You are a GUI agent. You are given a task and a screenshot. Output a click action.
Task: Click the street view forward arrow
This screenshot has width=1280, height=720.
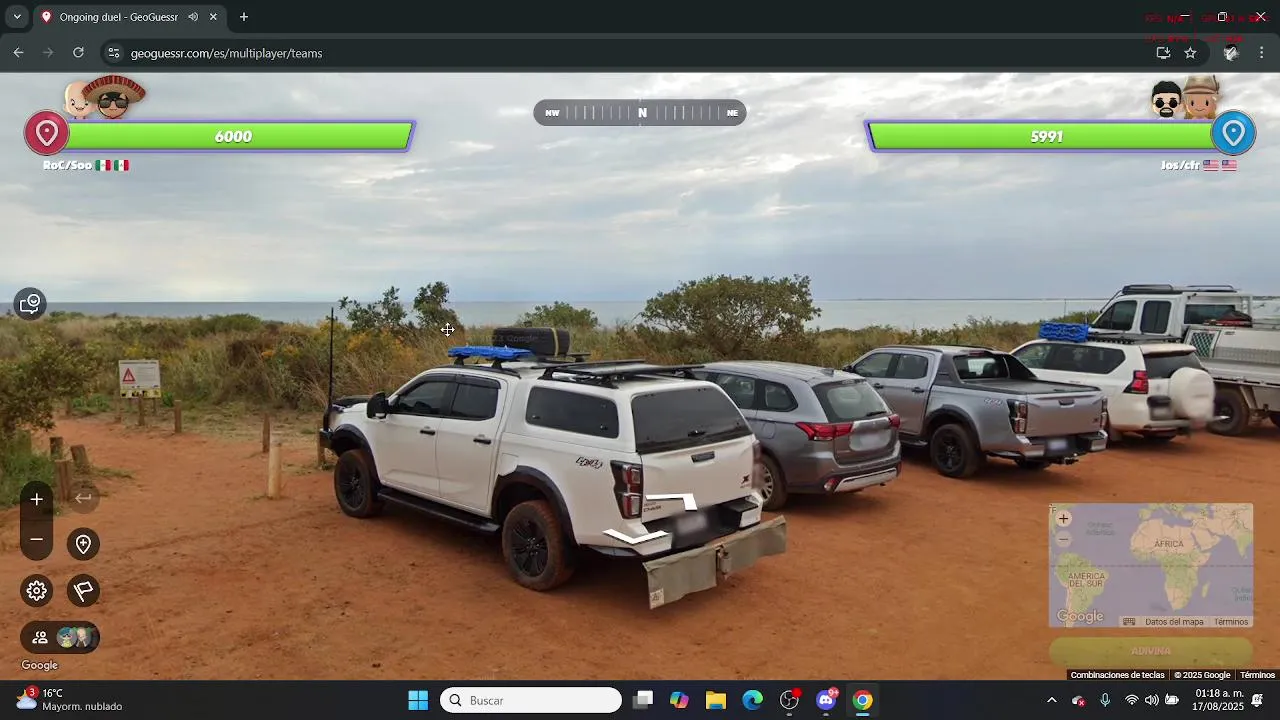click(x=671, y=501)
